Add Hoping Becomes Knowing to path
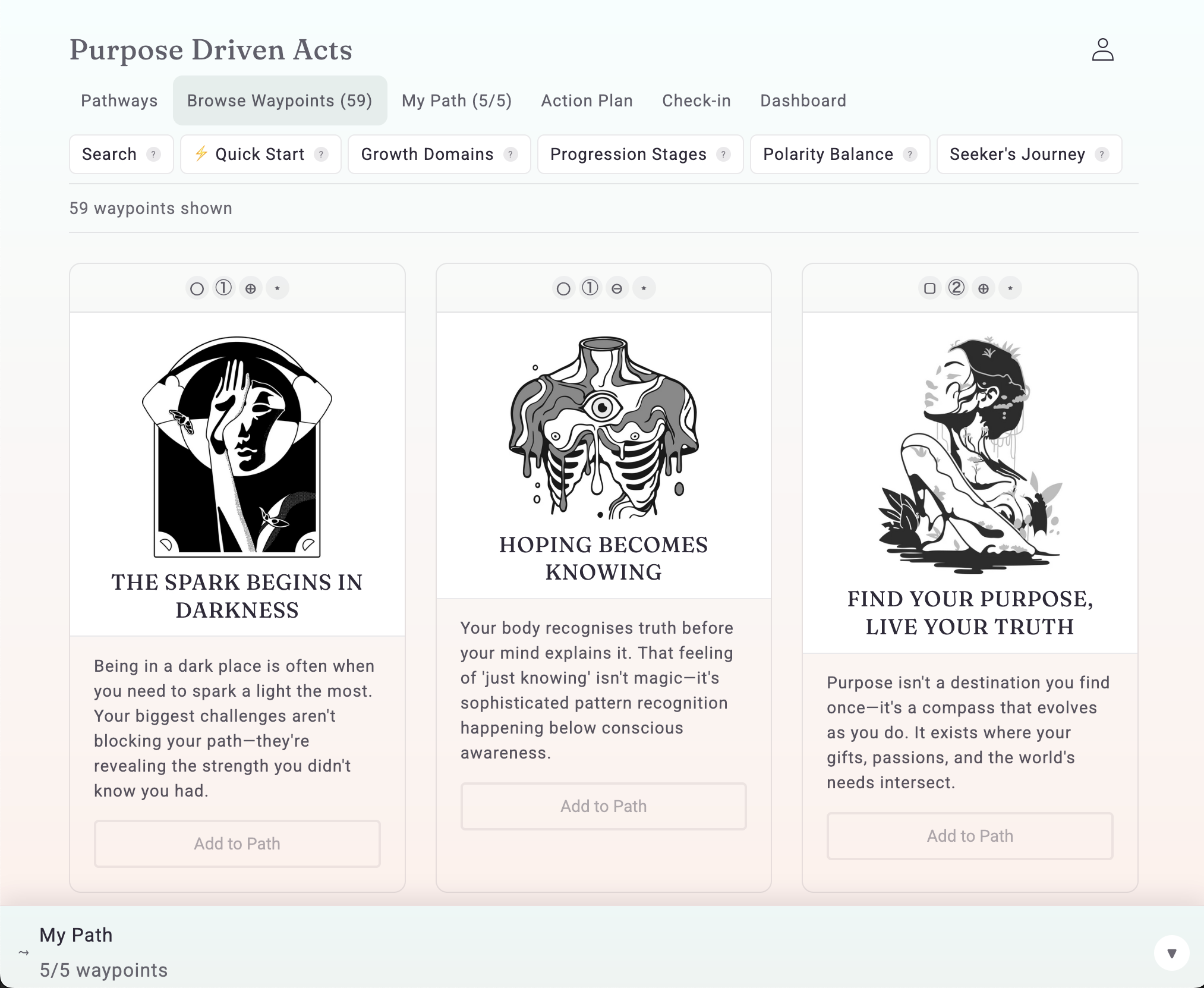 click(603, 807)
